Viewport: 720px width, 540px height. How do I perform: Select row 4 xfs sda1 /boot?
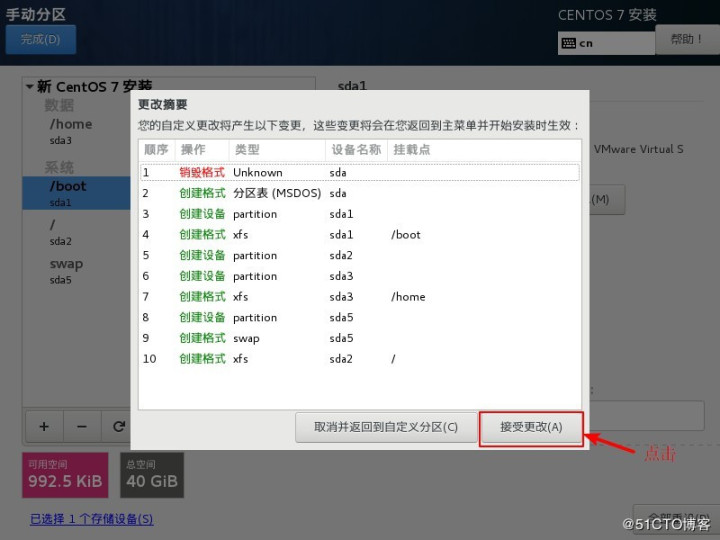click(x=360, y=235)
